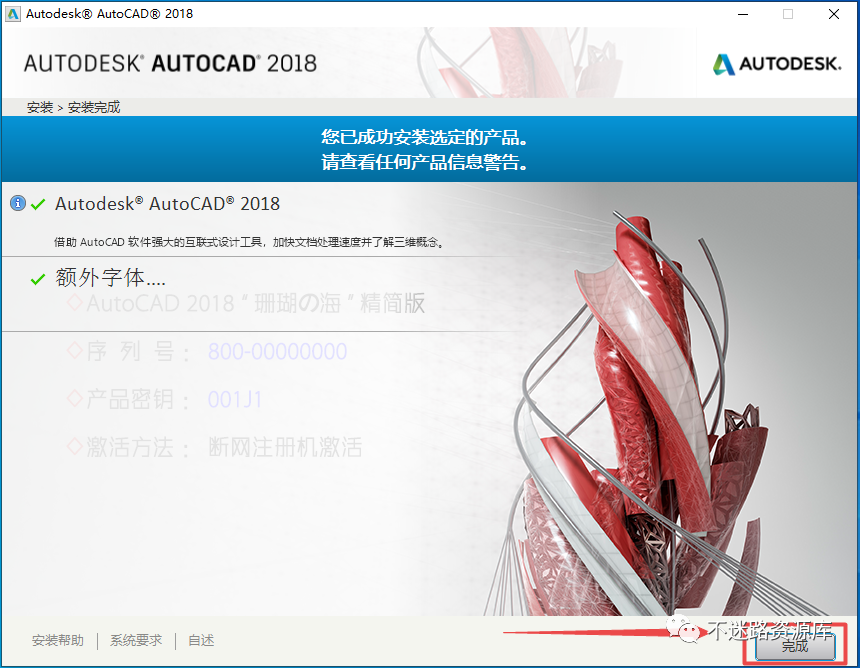Click the 完成 (Finish) button
860x668 pixels.
[795, 646]
